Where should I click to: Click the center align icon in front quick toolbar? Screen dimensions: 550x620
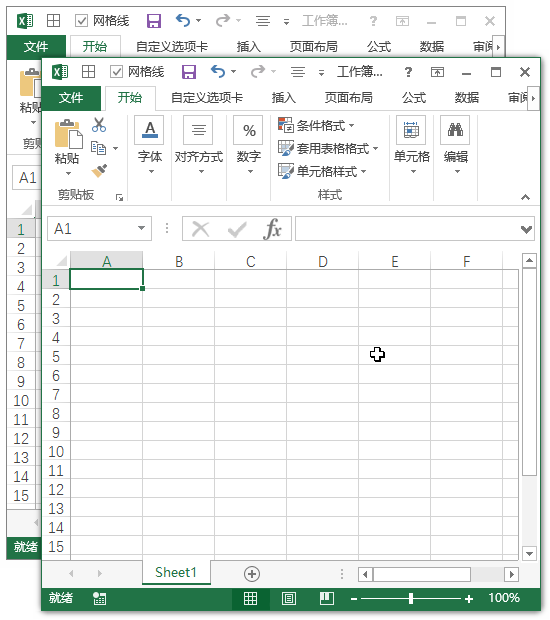click(x=298, y=72)
